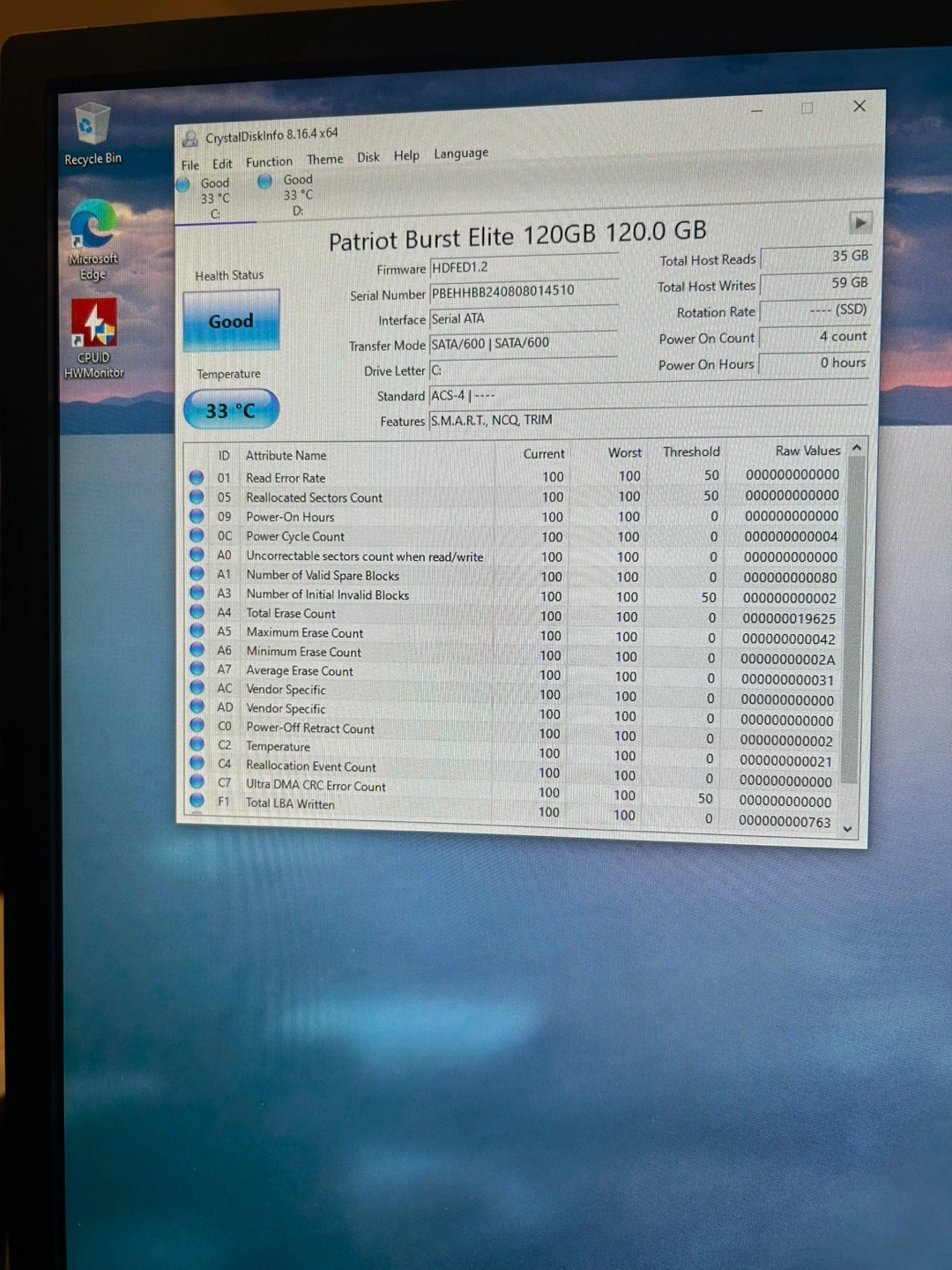Open the Function menu
Screen dimensions: 952x1270
click(269, 162)
